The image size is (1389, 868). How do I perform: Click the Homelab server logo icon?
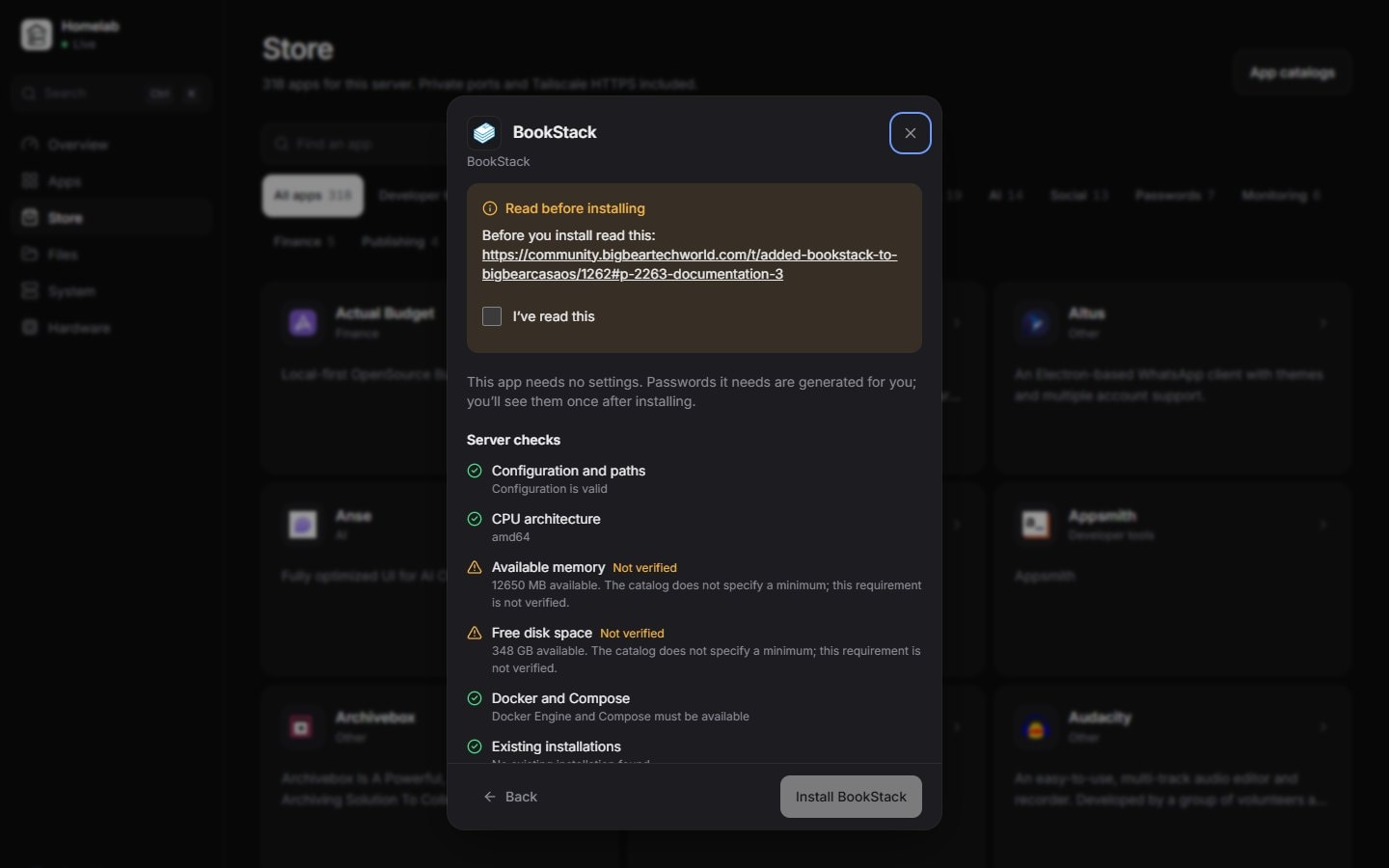click(37, 35)
